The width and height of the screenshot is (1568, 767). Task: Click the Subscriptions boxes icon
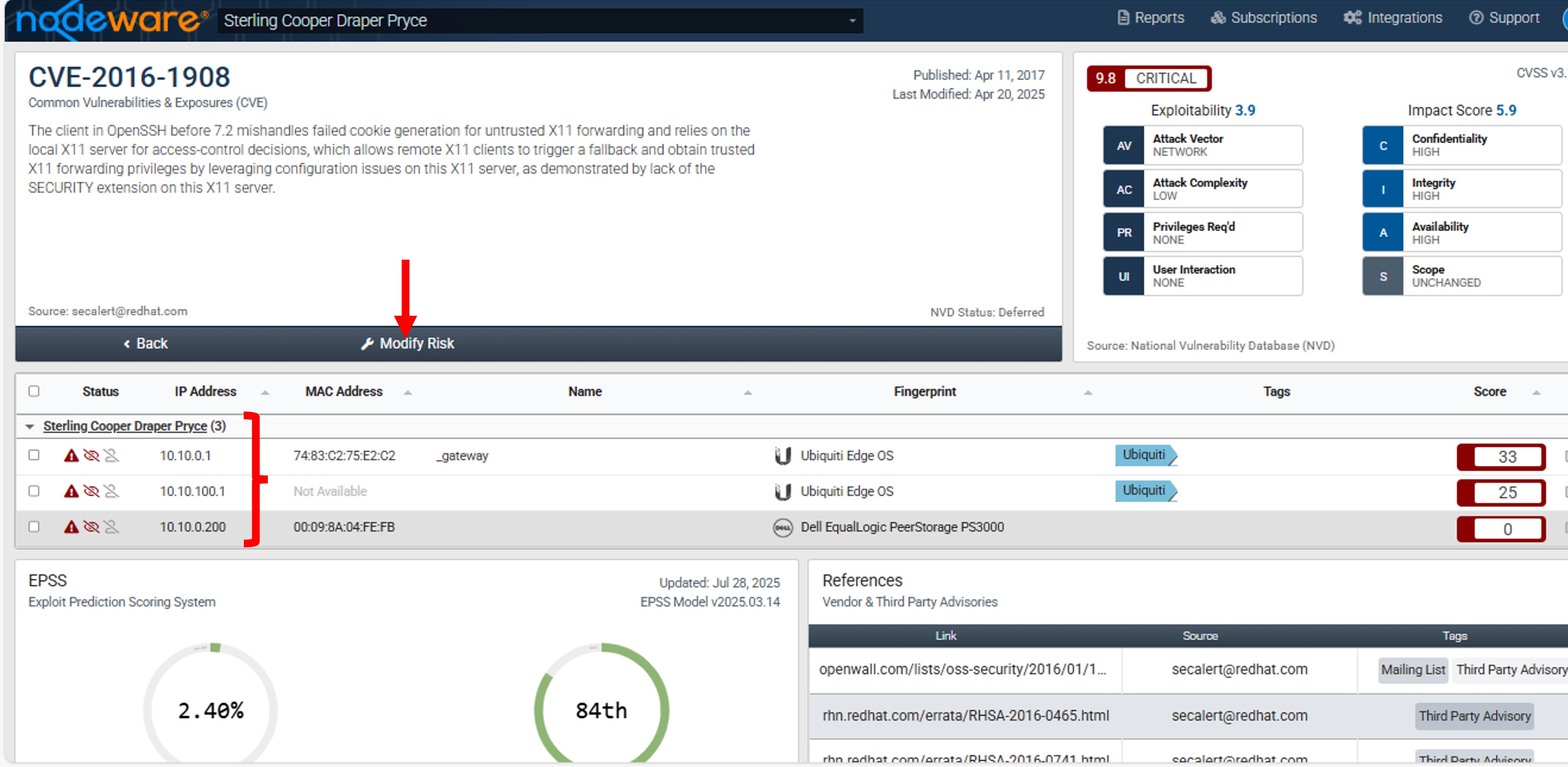1218,18
